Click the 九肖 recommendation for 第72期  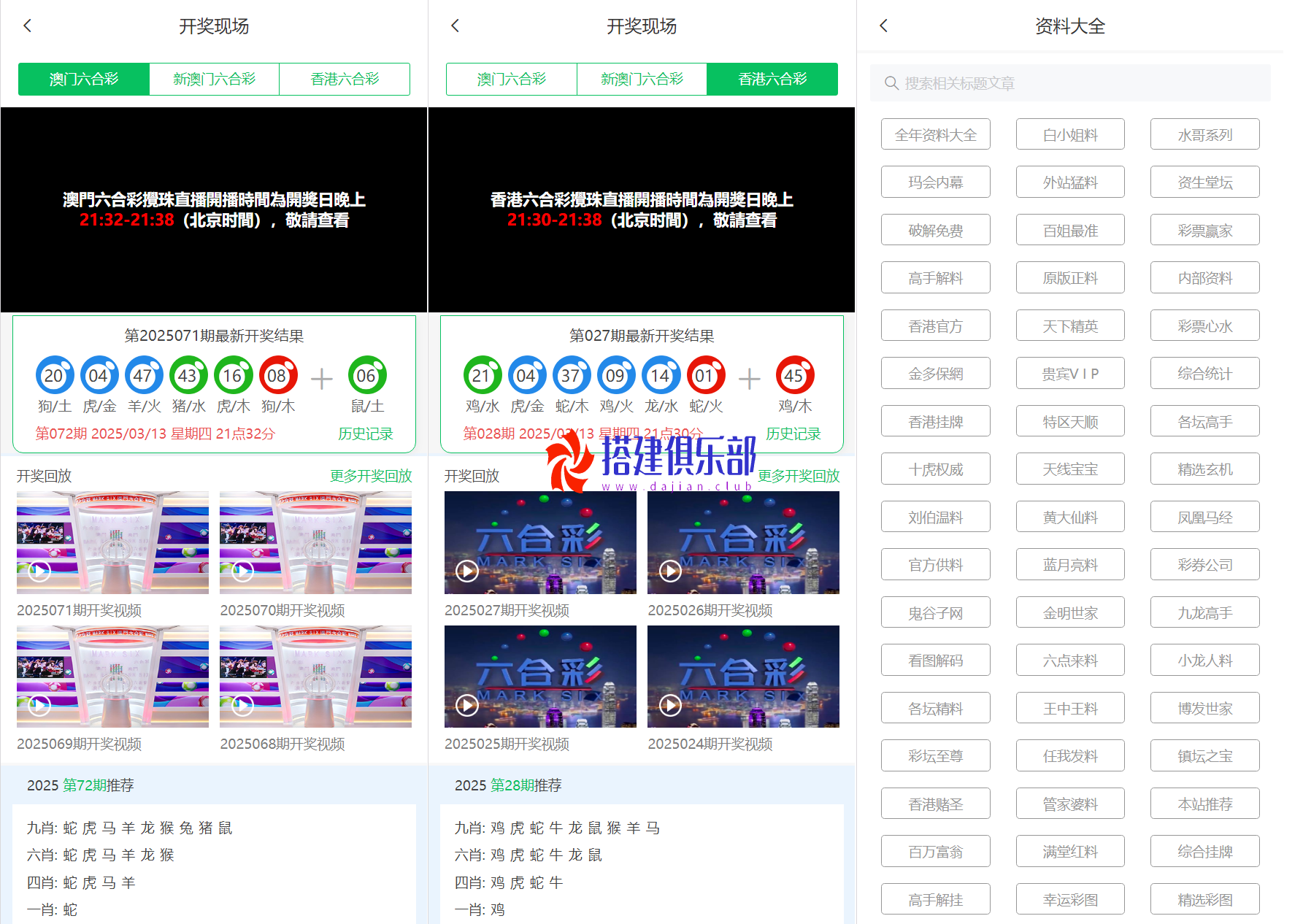coord(130,828)
